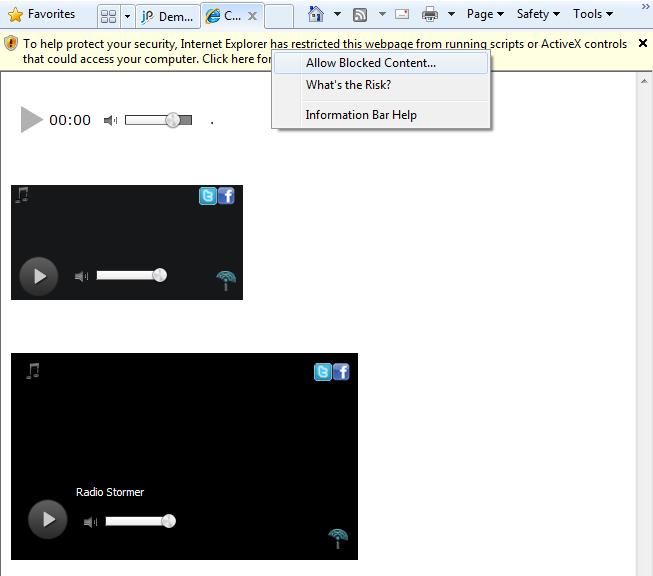Expand the Home button dropdown arrow

pyautogui.click(x=337, y=14)
